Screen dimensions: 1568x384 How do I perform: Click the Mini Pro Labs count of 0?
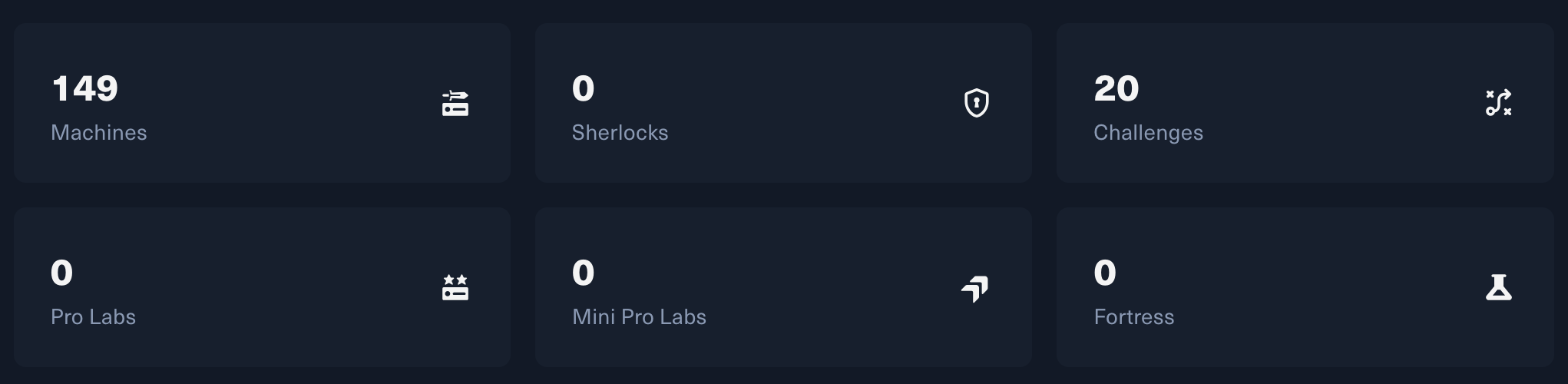pyautogui.click(x=584, y=273)
